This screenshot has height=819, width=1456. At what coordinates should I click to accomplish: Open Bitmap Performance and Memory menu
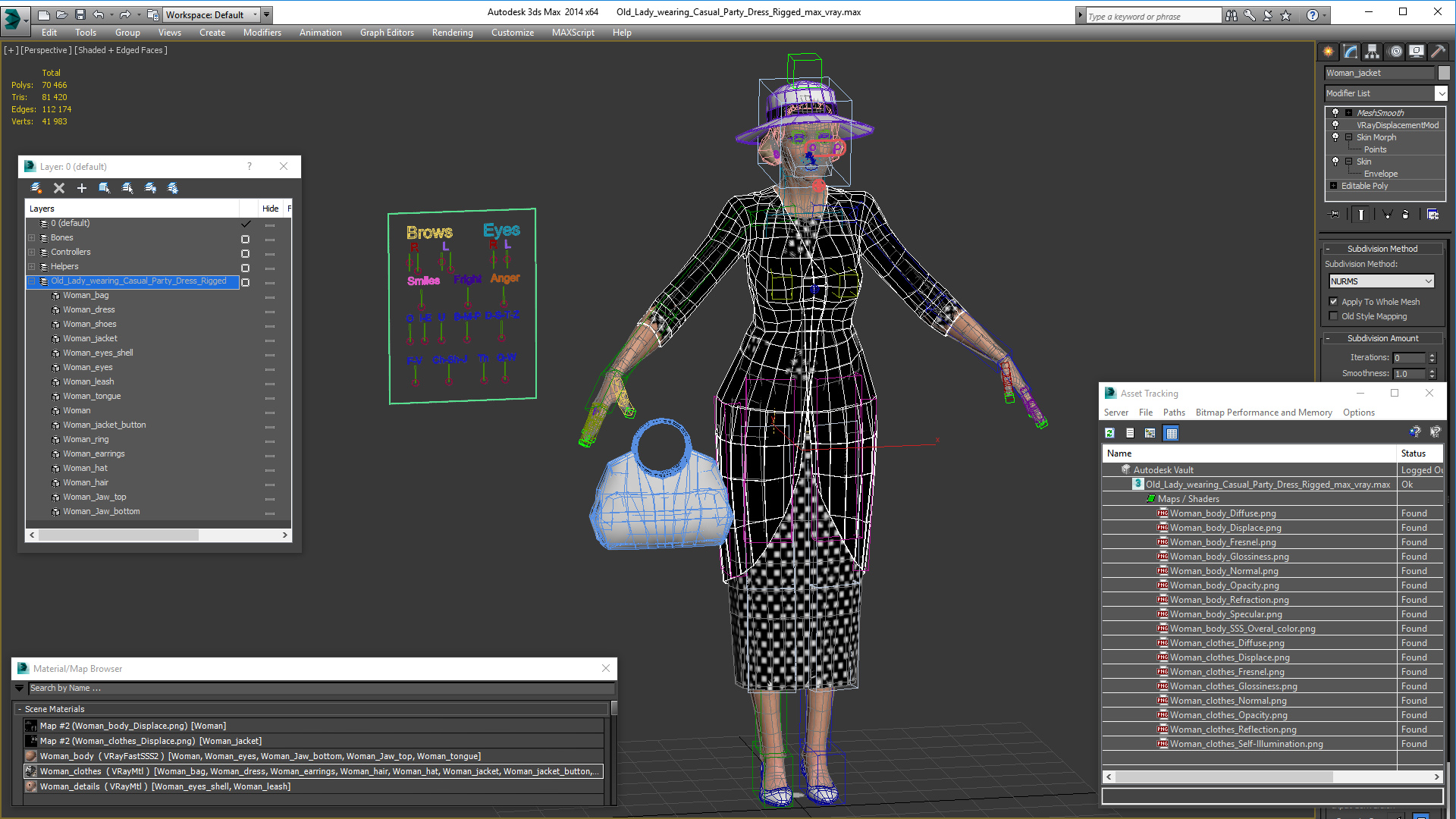coord(1263,413)
